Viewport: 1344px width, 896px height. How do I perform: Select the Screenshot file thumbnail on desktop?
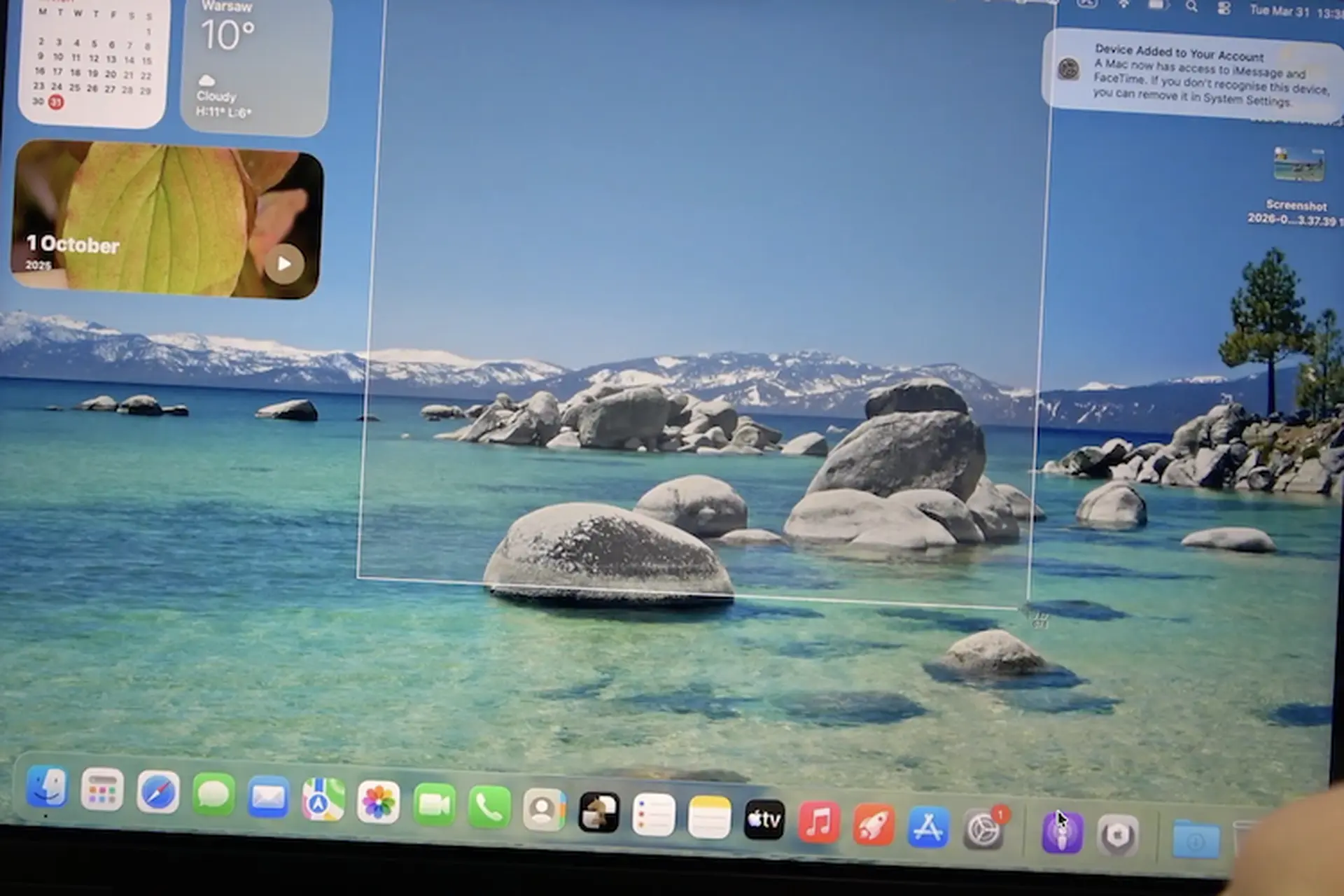tap(1298, 164)
